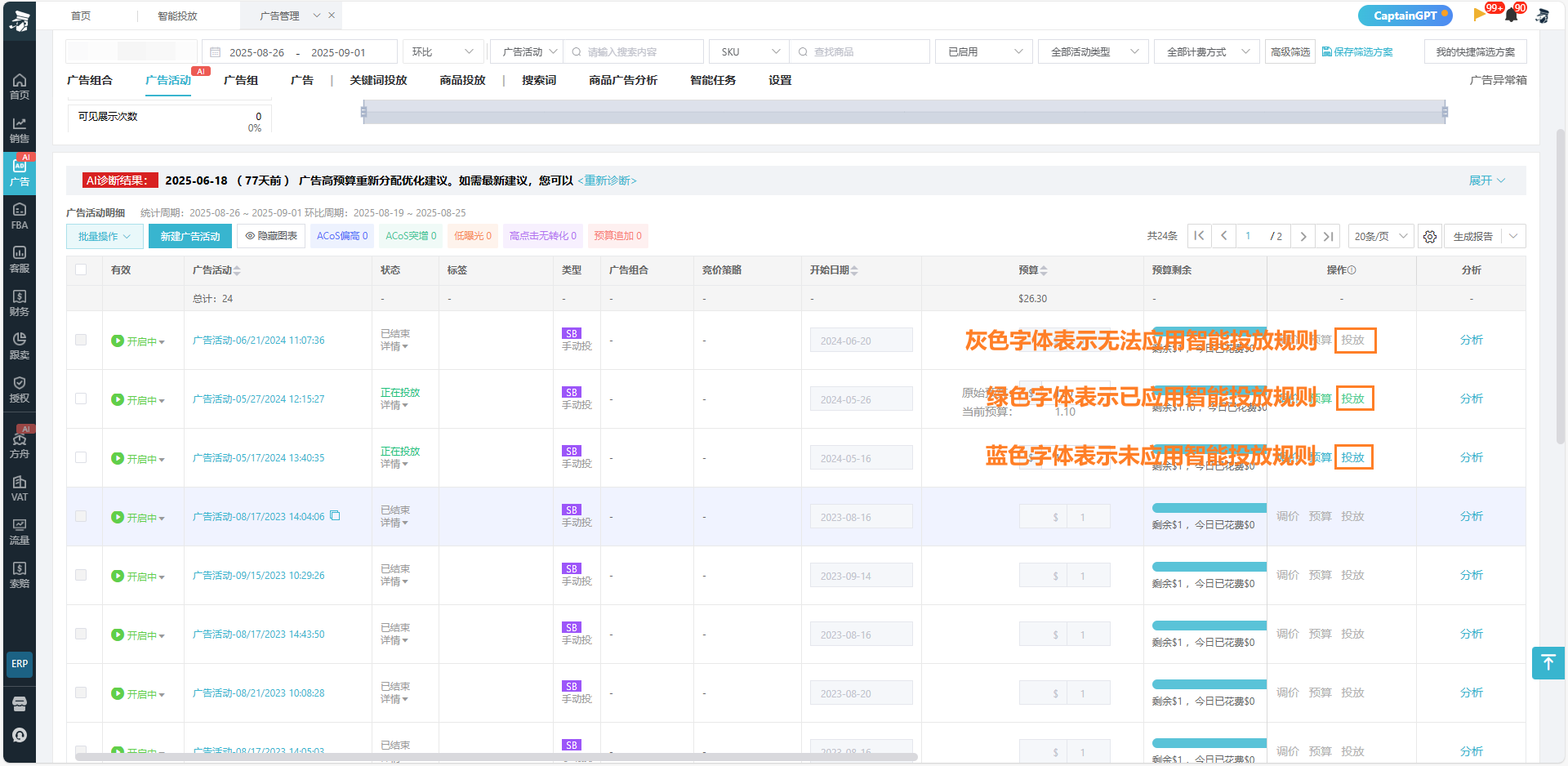Select checkbox for campaign 08/21/2023 10:08:28
This screenshot has width=1568, height=766.
(x=81, y=693)
